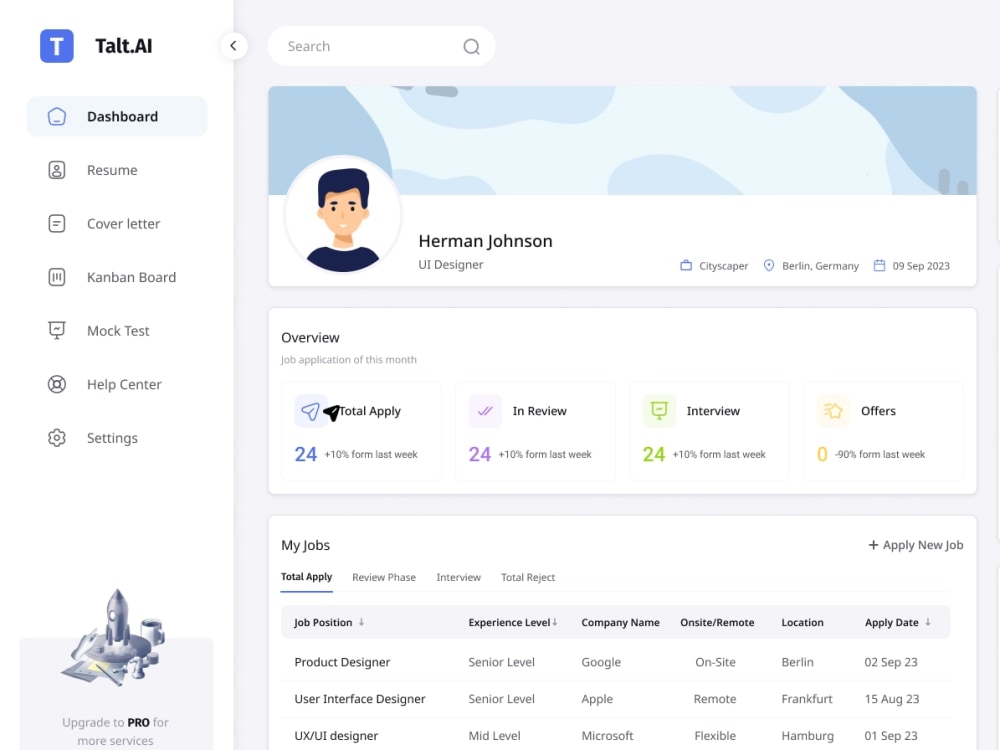
Task: Click the 02 Sep 23 apply date
Action: tap(891, 662)
